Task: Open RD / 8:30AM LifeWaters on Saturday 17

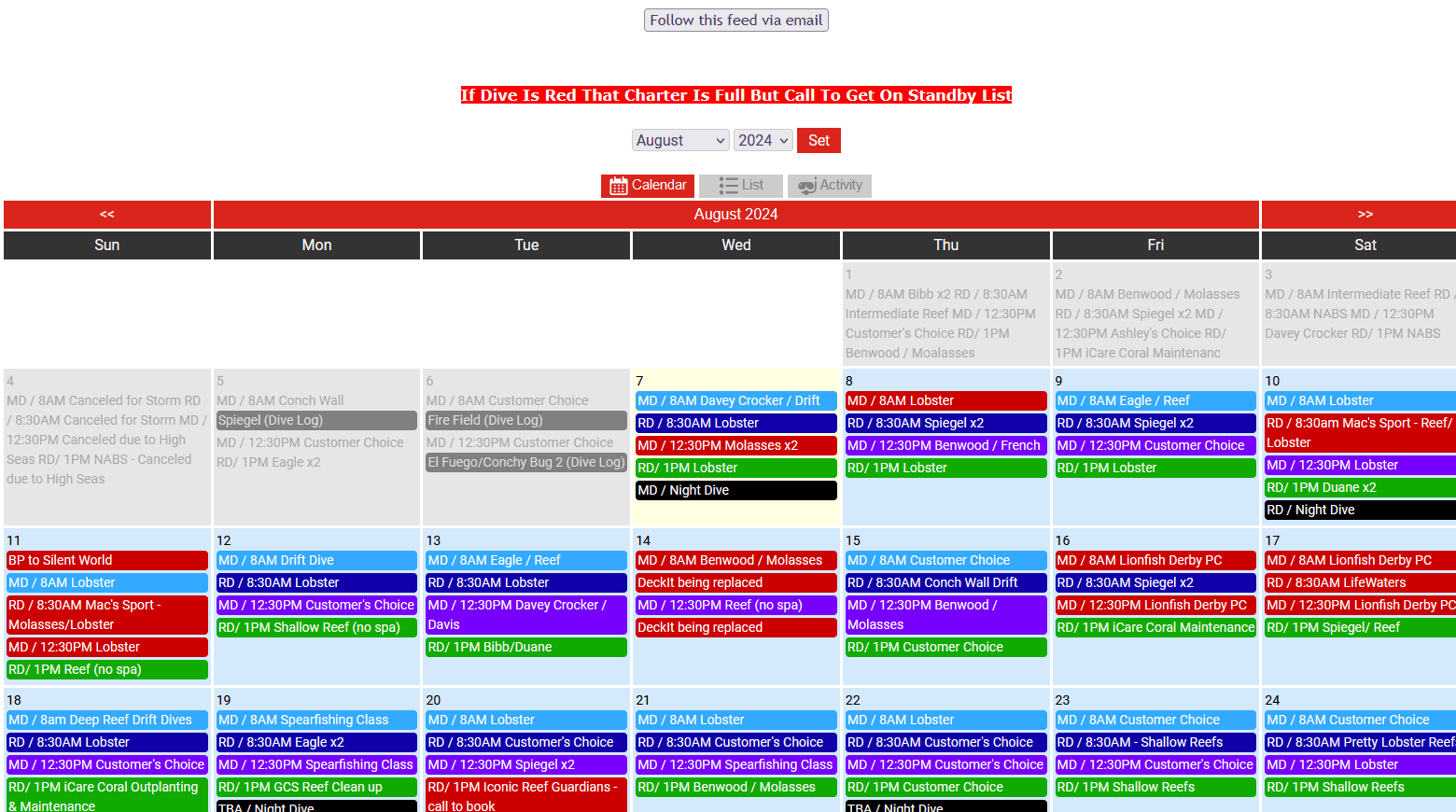Action: tap(1359, 582)
